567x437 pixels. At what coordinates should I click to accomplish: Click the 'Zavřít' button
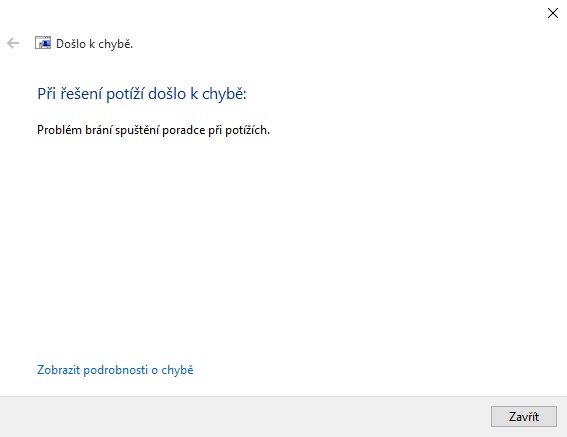pos(524,416)
